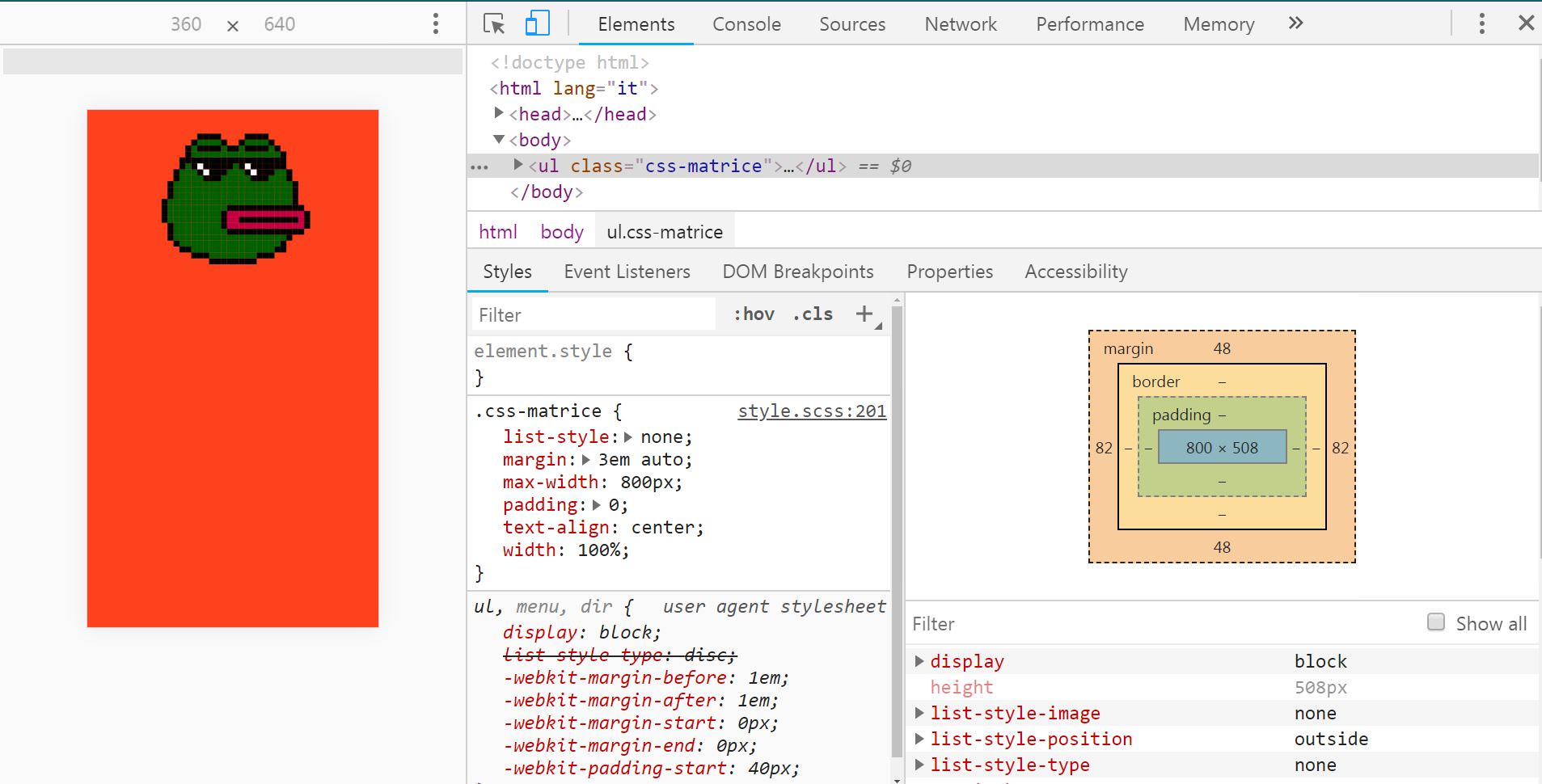Open the Properties pane
This screenshot has width=1542, height=784.
[949, 272]
